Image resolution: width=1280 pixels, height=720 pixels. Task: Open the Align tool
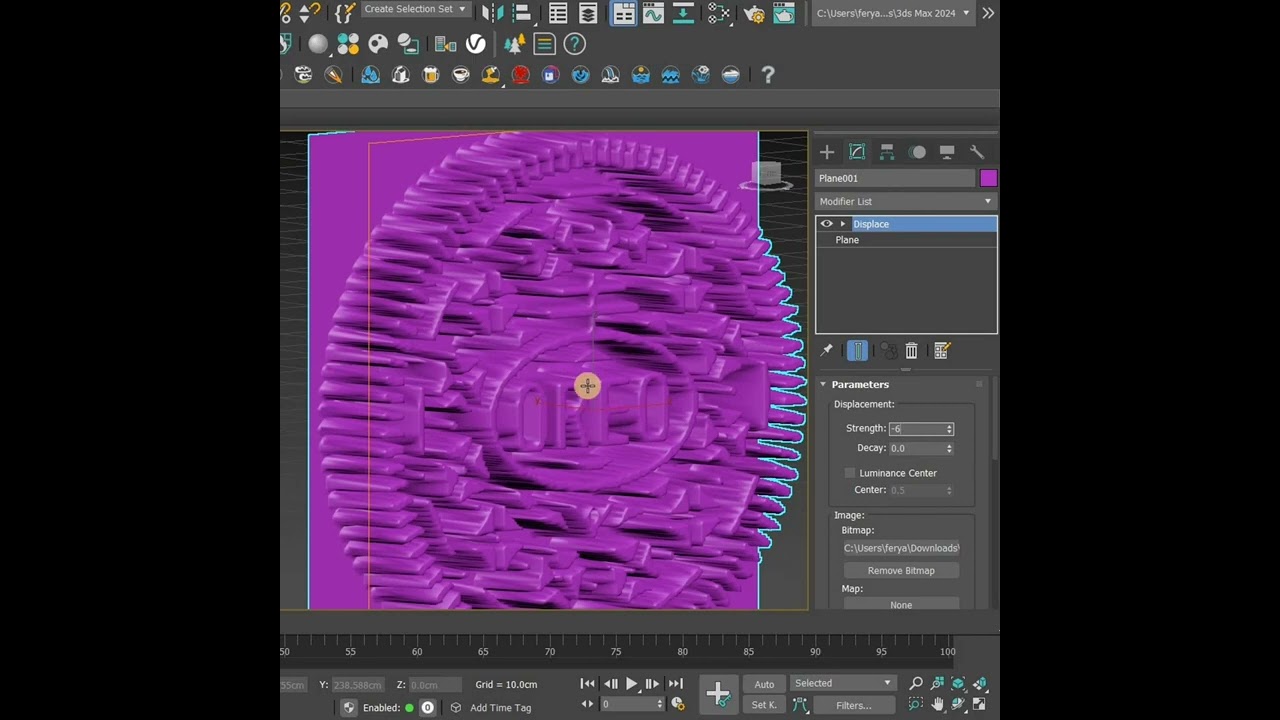coord(522,13)
